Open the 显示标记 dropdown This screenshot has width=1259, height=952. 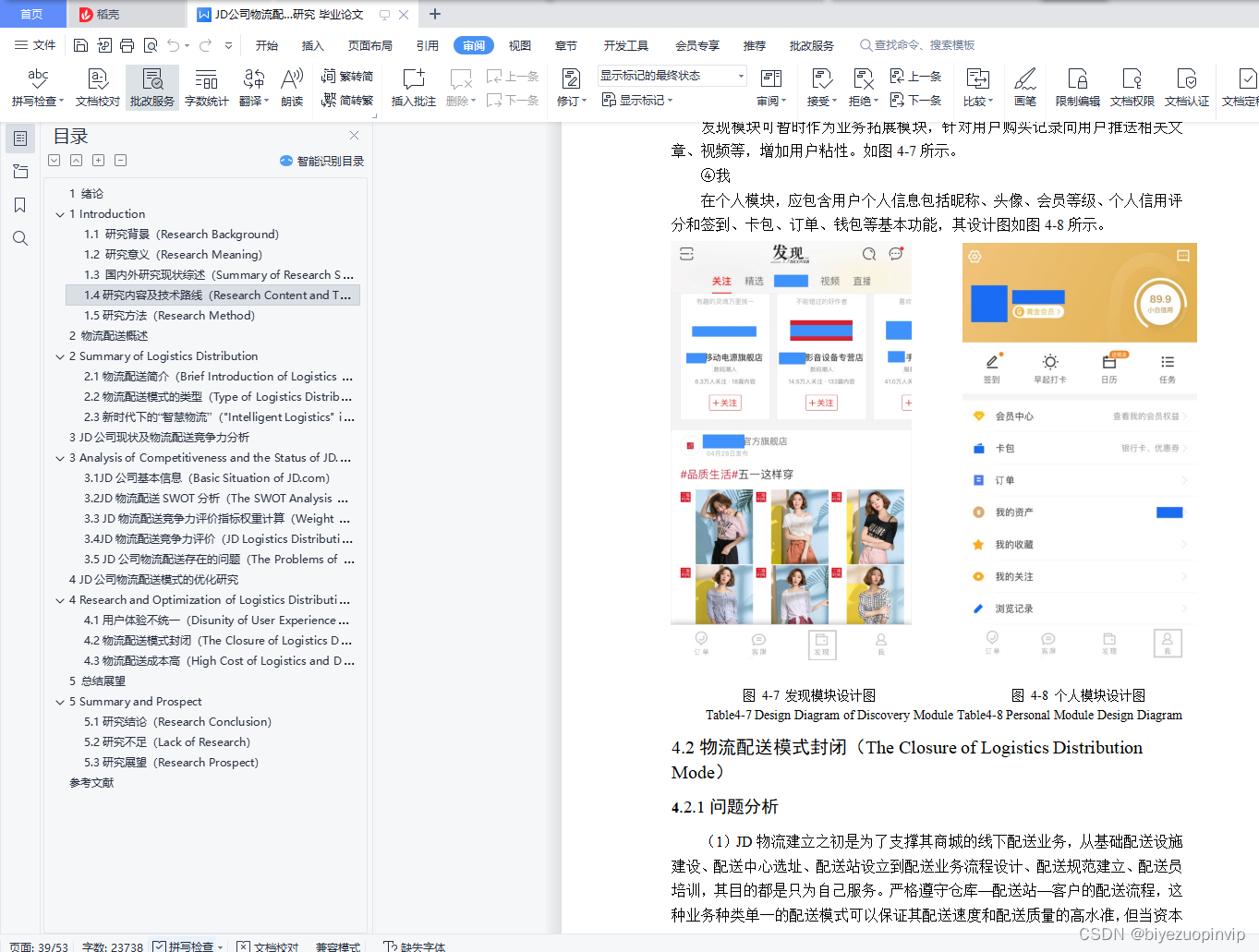pyautogui.click(x=637, y=100)
